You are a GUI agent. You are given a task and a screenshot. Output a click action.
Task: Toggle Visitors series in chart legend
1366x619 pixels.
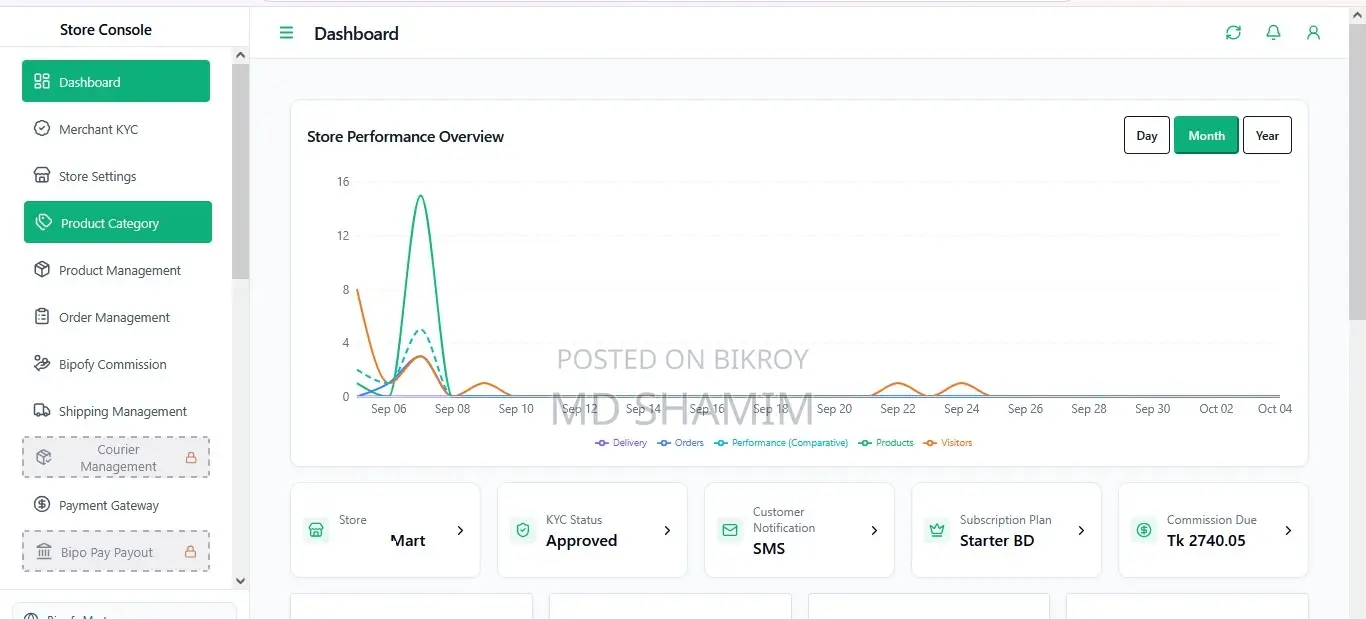point(948,442)
